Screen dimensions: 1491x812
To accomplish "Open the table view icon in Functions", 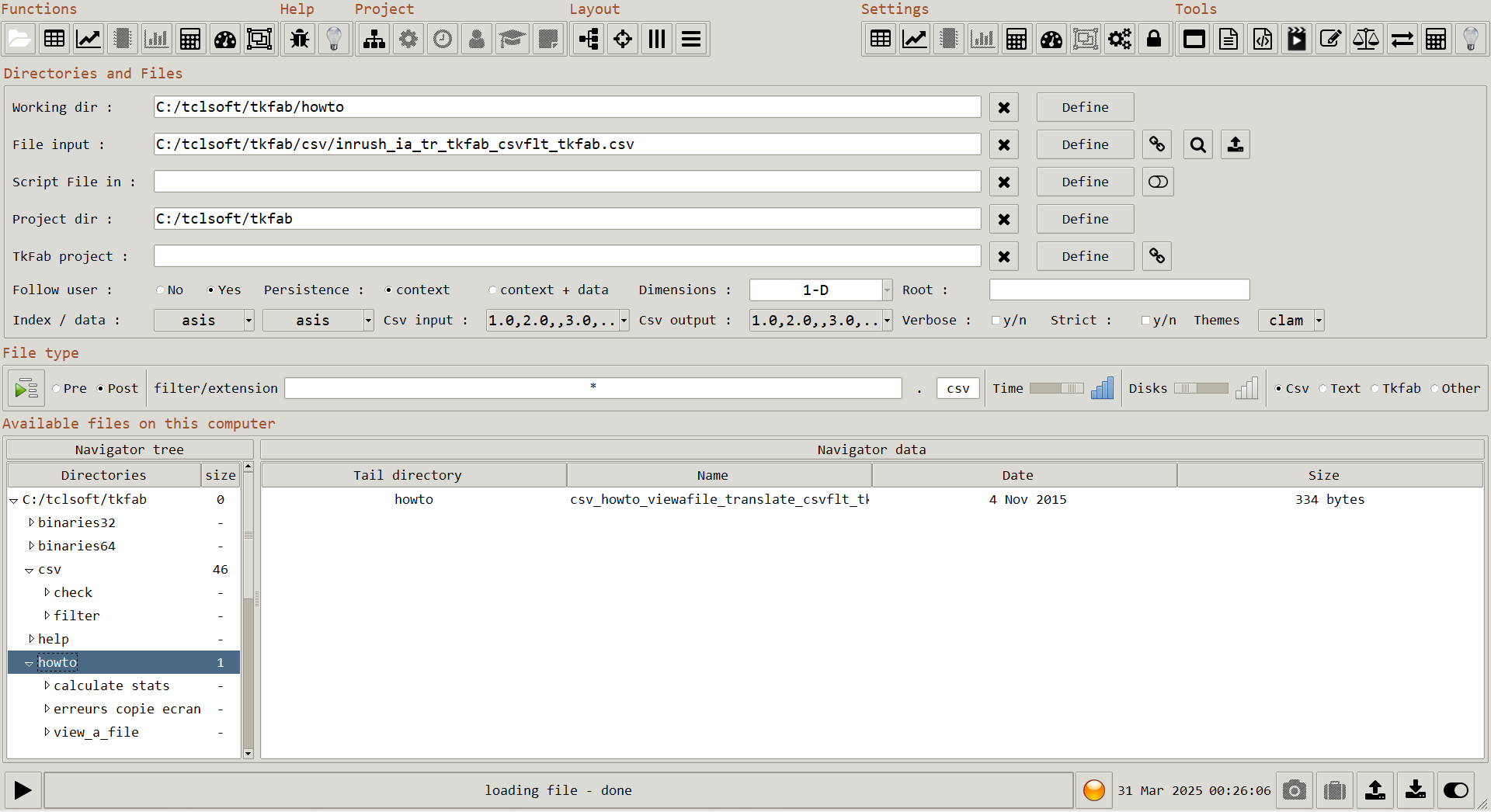I will 54,39.
